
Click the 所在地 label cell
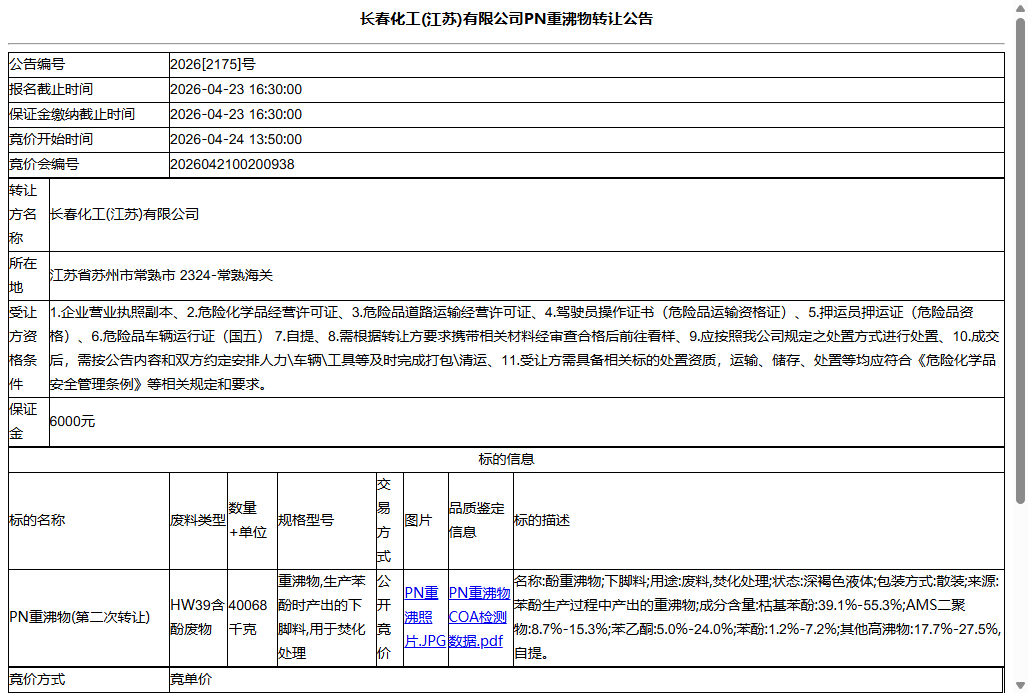coord(29,276)
